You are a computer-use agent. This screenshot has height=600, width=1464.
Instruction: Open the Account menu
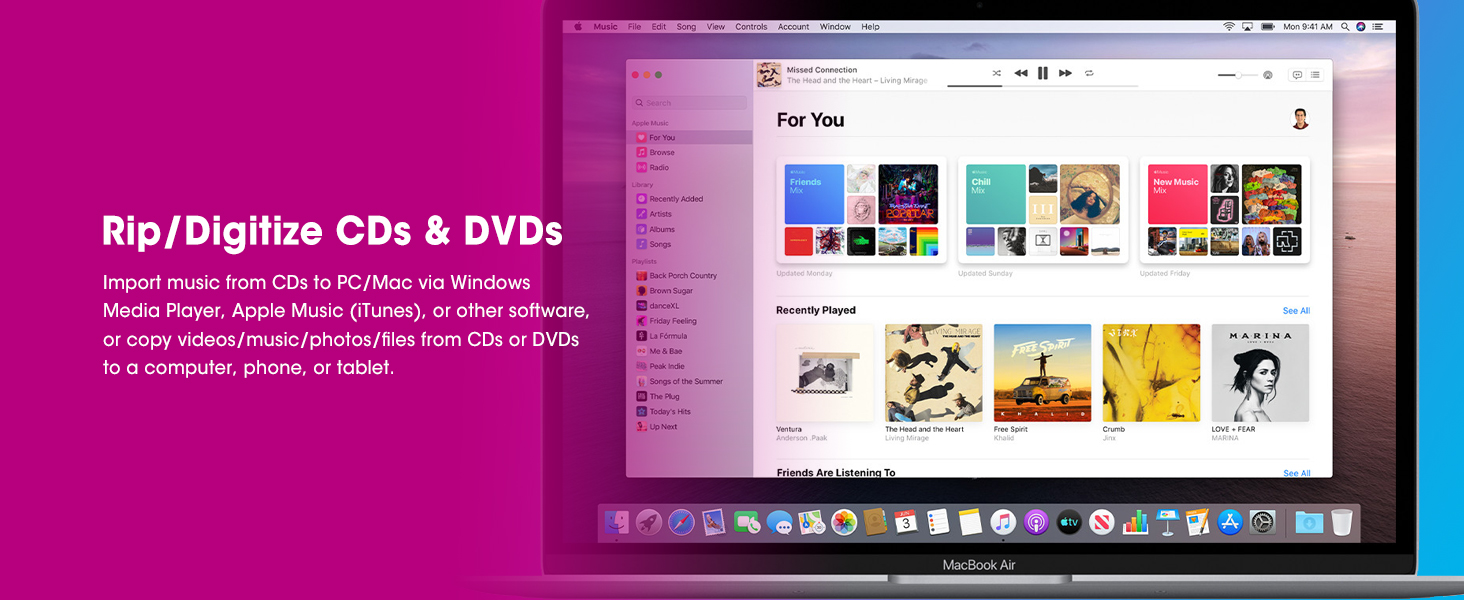[794, 27]
